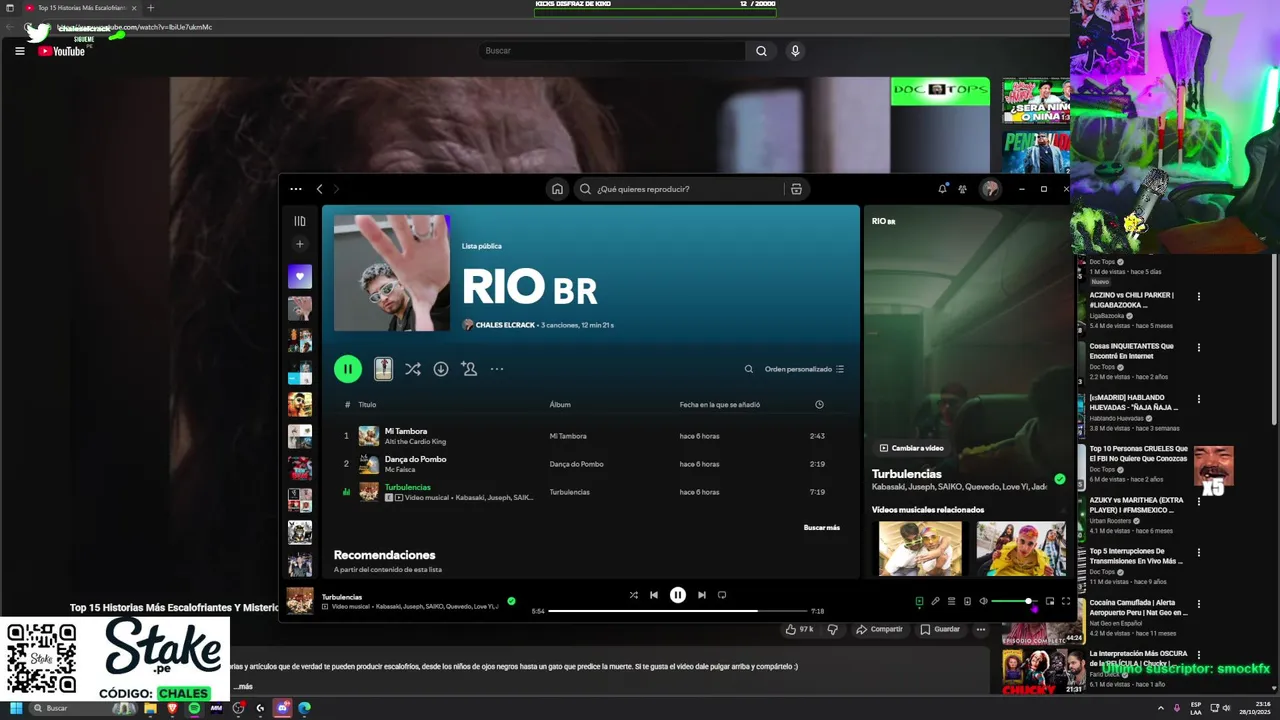This screenshot has height=720, width=1280.
Task: Dislike the YouTube video
Action: point(833,629)
